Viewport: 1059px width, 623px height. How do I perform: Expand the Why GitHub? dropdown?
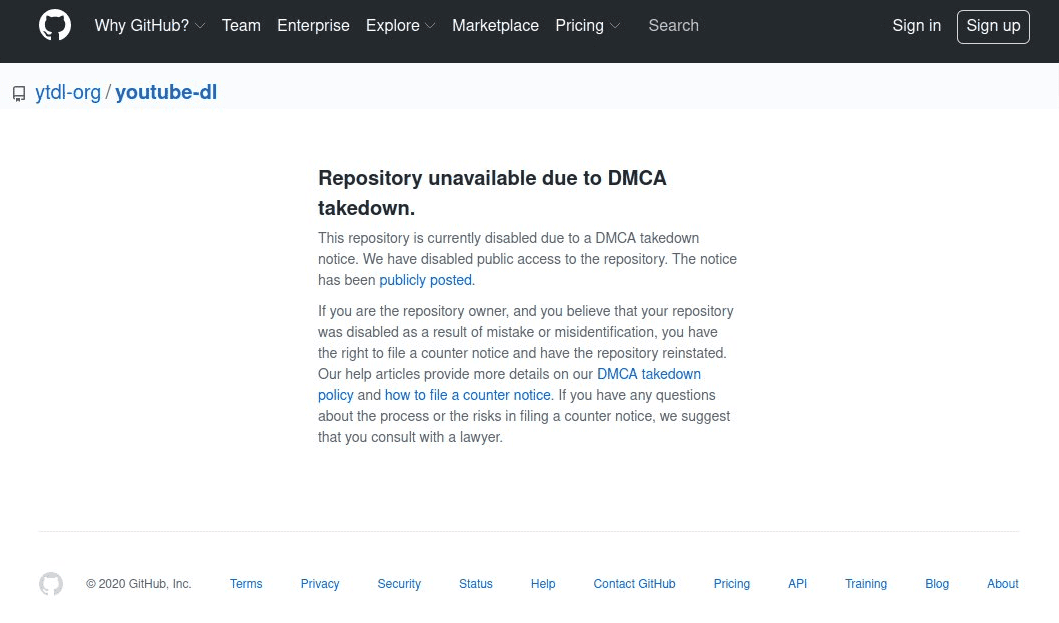click(x=149, y=26)
